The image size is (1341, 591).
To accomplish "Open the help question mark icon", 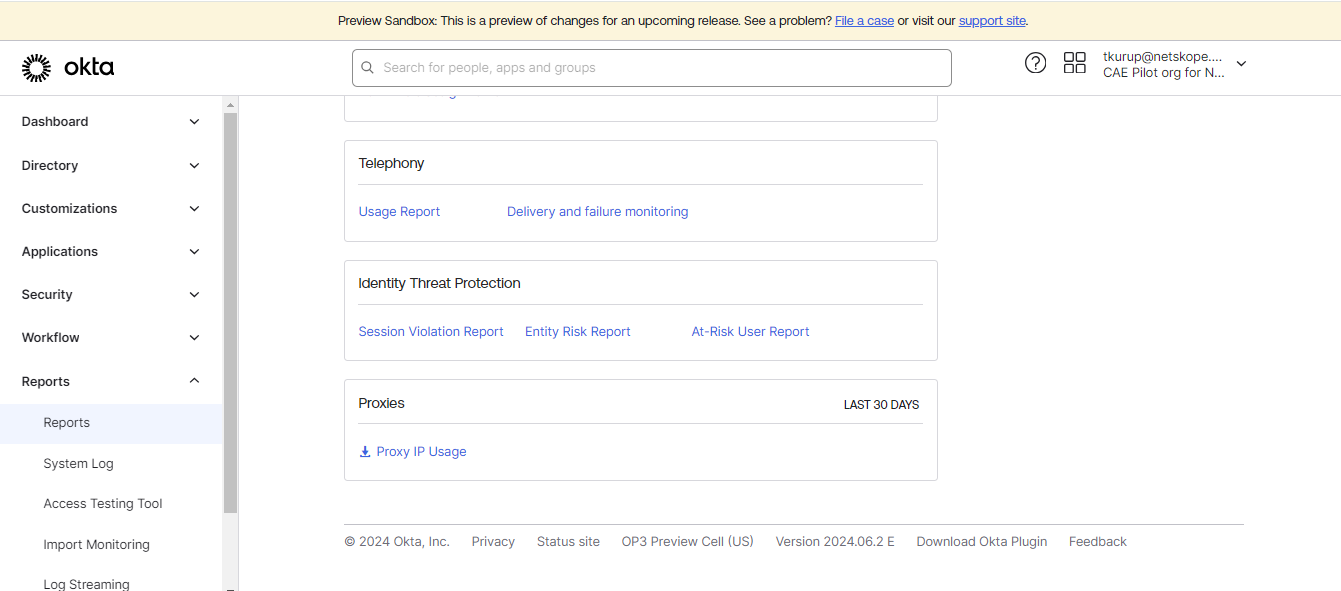I will pos(1035,63).
